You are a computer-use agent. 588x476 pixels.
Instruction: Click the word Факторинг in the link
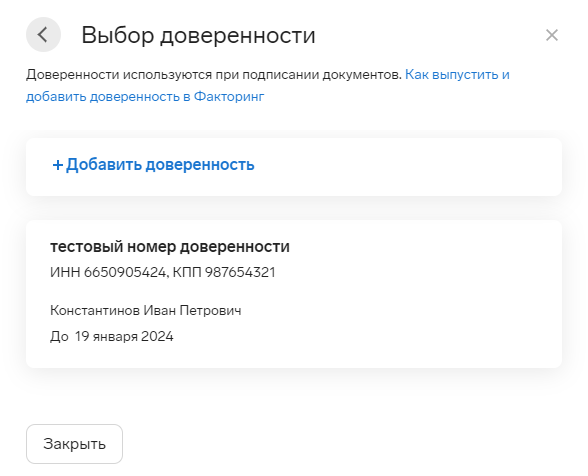pyautogui.click(x=229, y=96)
